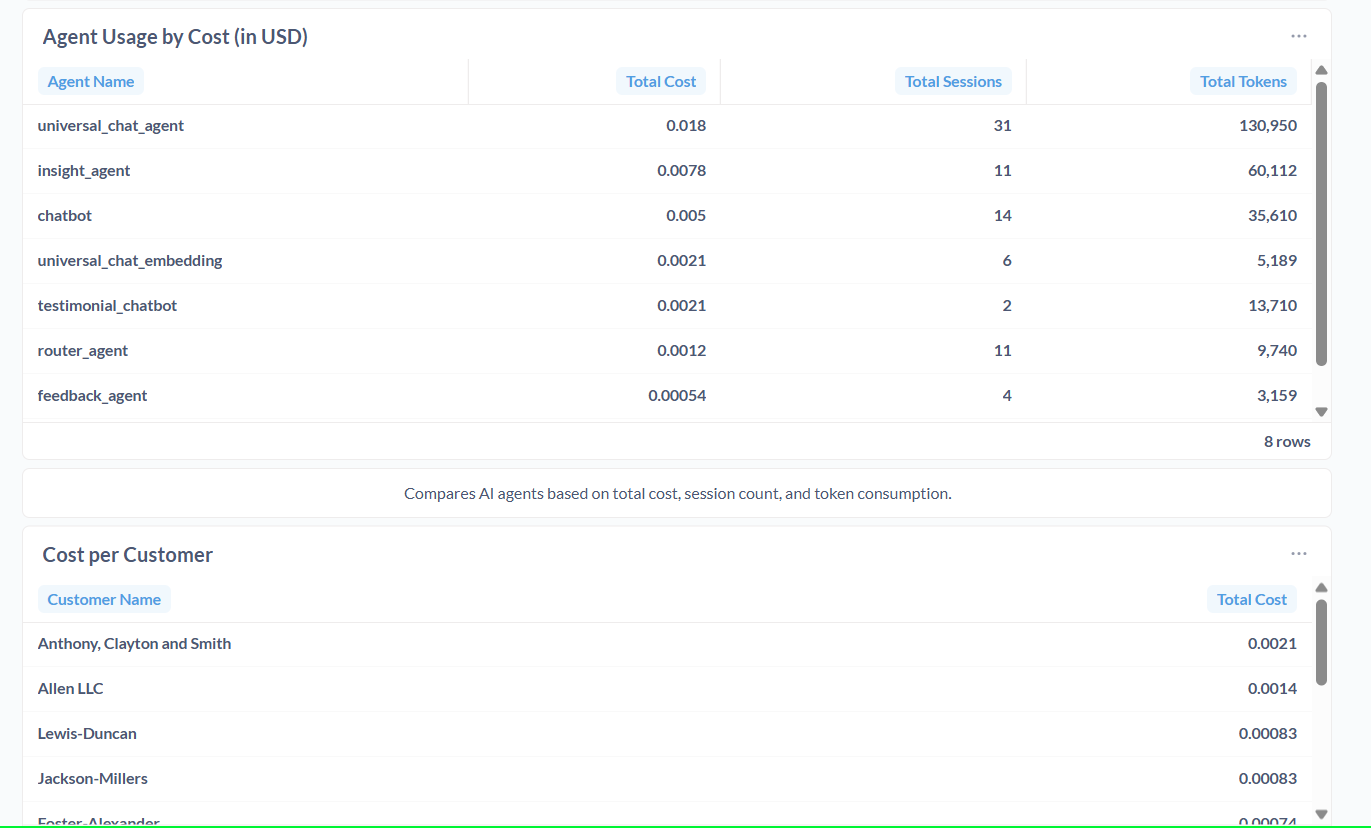The image size is (1371, 828).
Task: Click the customer table scroll up arrow
Action: pos(1321,588)
